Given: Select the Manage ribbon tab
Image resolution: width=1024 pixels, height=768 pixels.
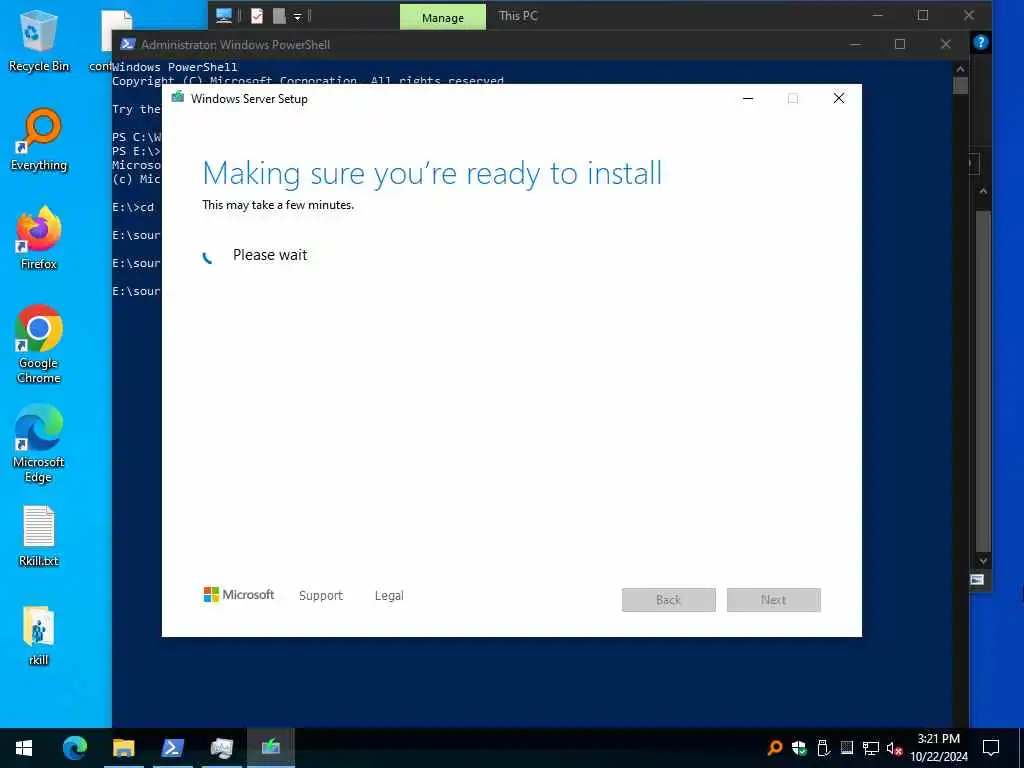Looking at the screenshot, I should [x=443, y=17].
